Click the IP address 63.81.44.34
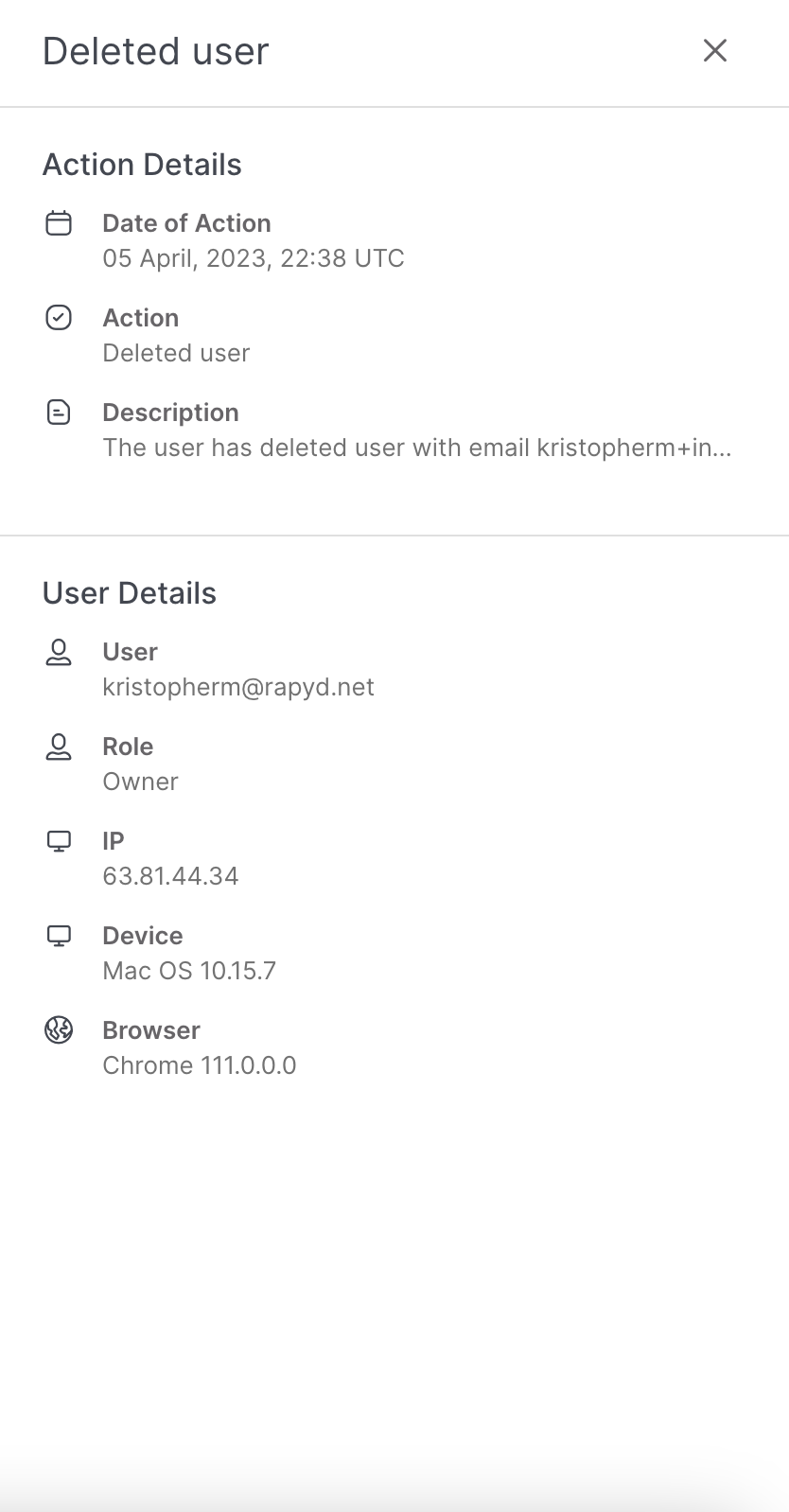789x1512 pixels. pos(170,876)
